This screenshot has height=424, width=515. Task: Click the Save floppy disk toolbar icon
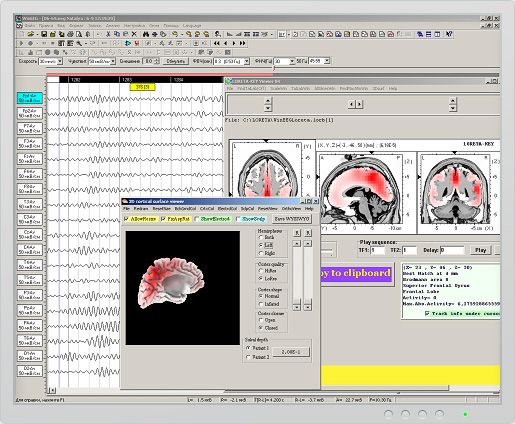(44, 34)
